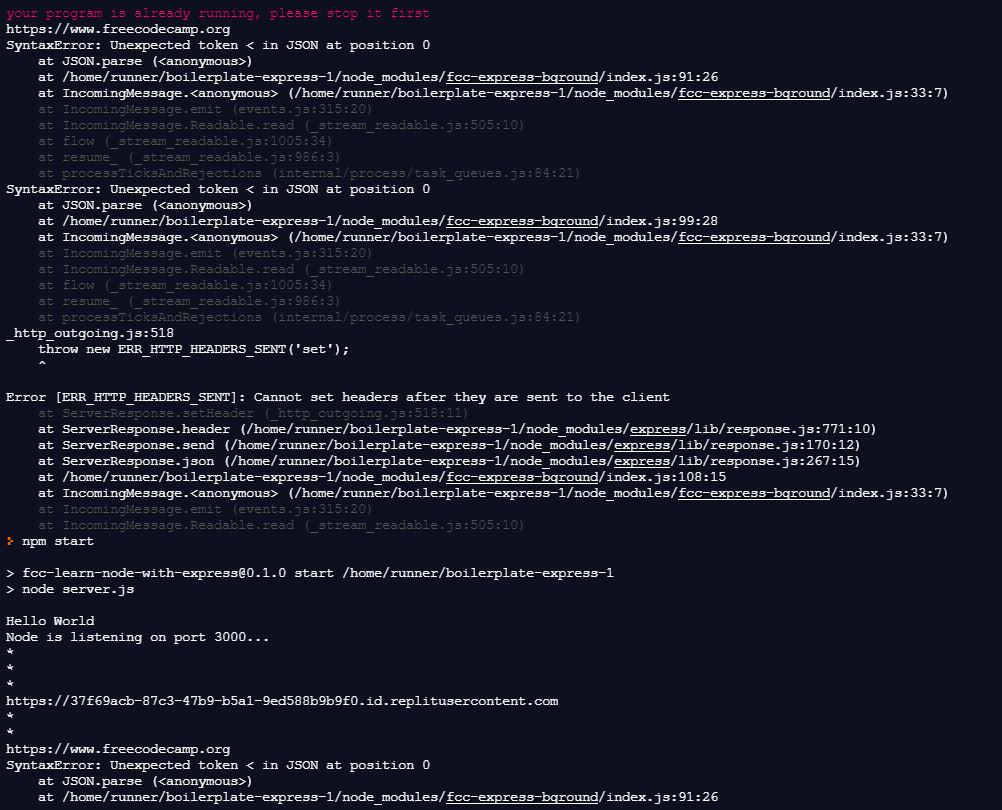Click the 'throw new ERR_HTTP_HEADERS_SENT' line
The image size is (1002, 810).
194,349
